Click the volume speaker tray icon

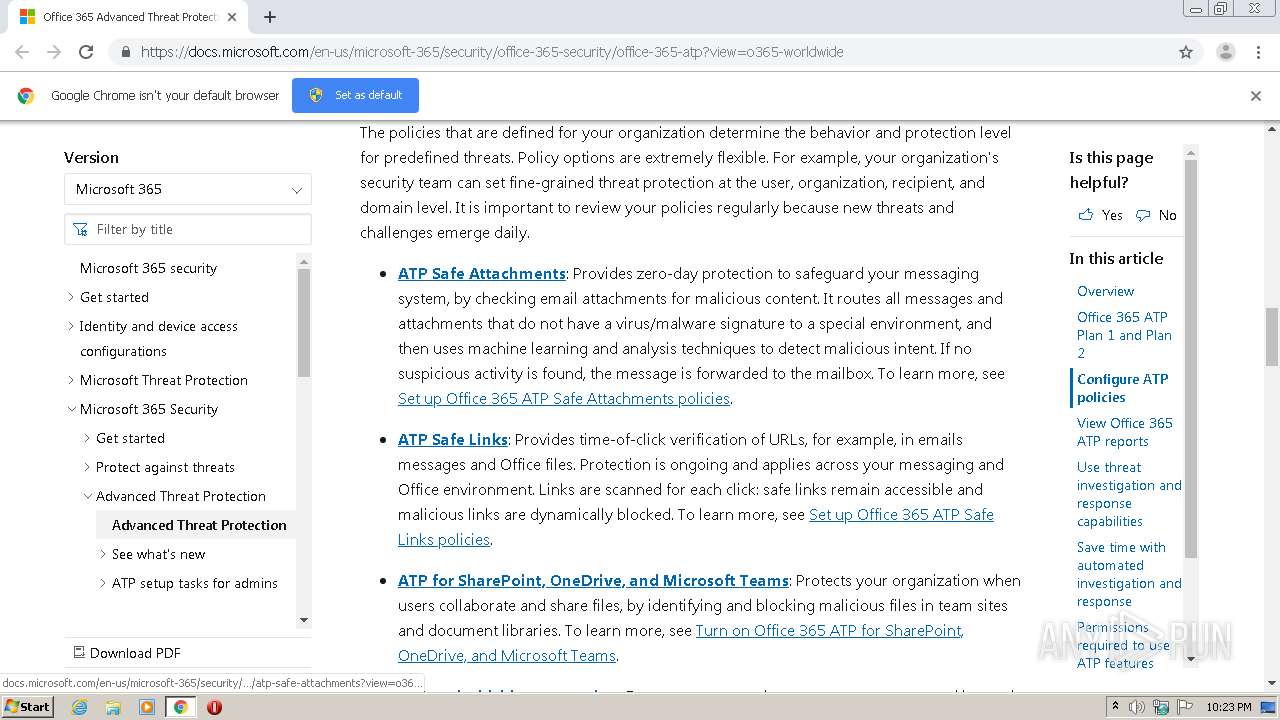1138,707
